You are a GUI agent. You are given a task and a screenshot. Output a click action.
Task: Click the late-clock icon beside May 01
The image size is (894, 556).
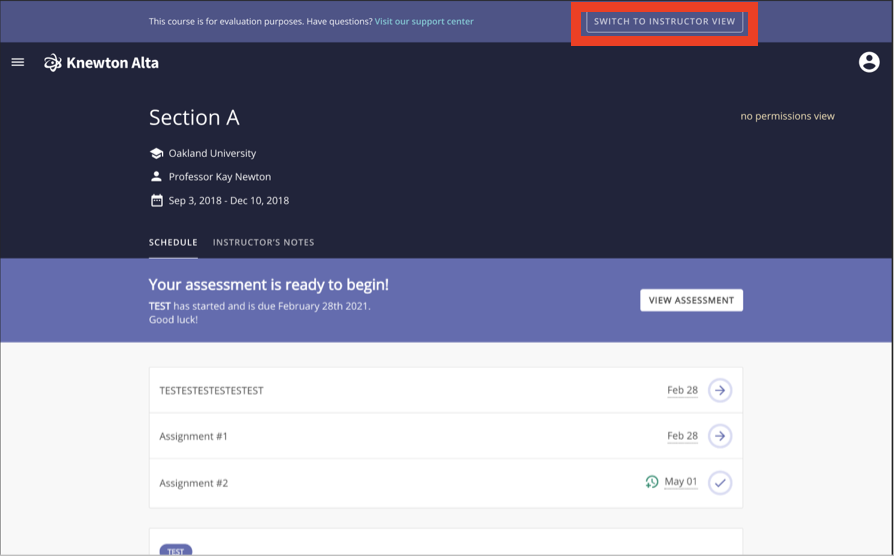point(652,482)
